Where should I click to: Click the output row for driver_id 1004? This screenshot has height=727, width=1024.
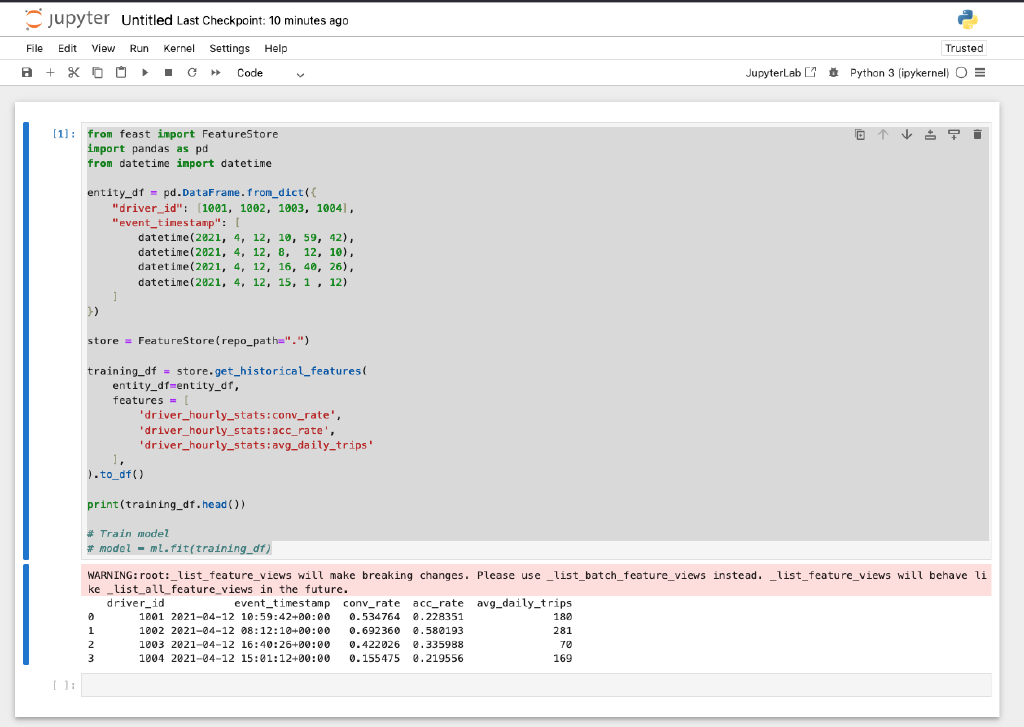pos(330,658)
